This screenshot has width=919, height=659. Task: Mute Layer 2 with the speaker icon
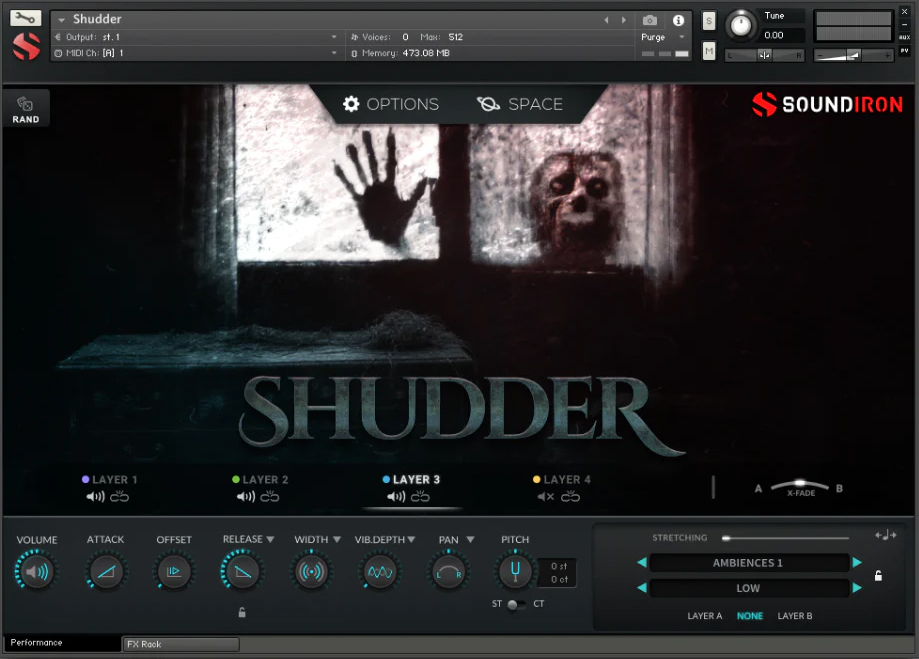click(246, 497)
